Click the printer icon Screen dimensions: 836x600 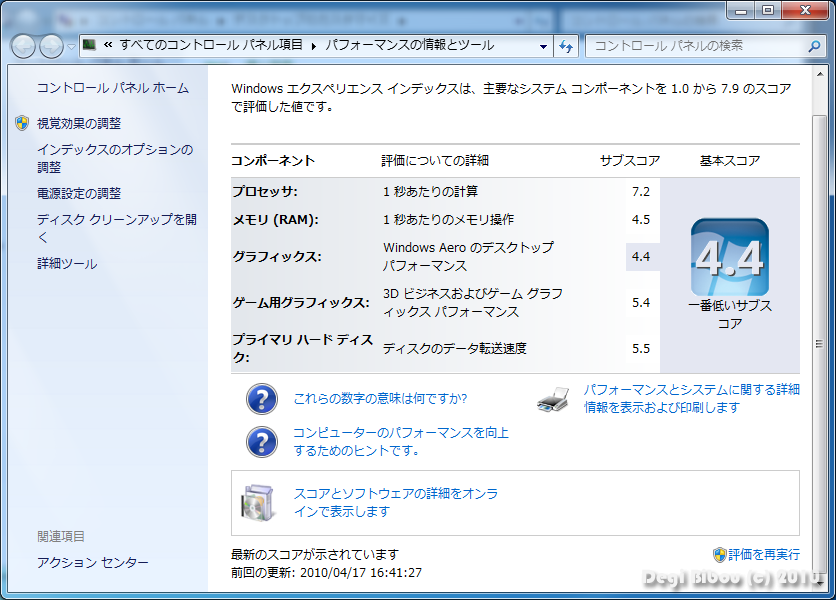(553, 399)
